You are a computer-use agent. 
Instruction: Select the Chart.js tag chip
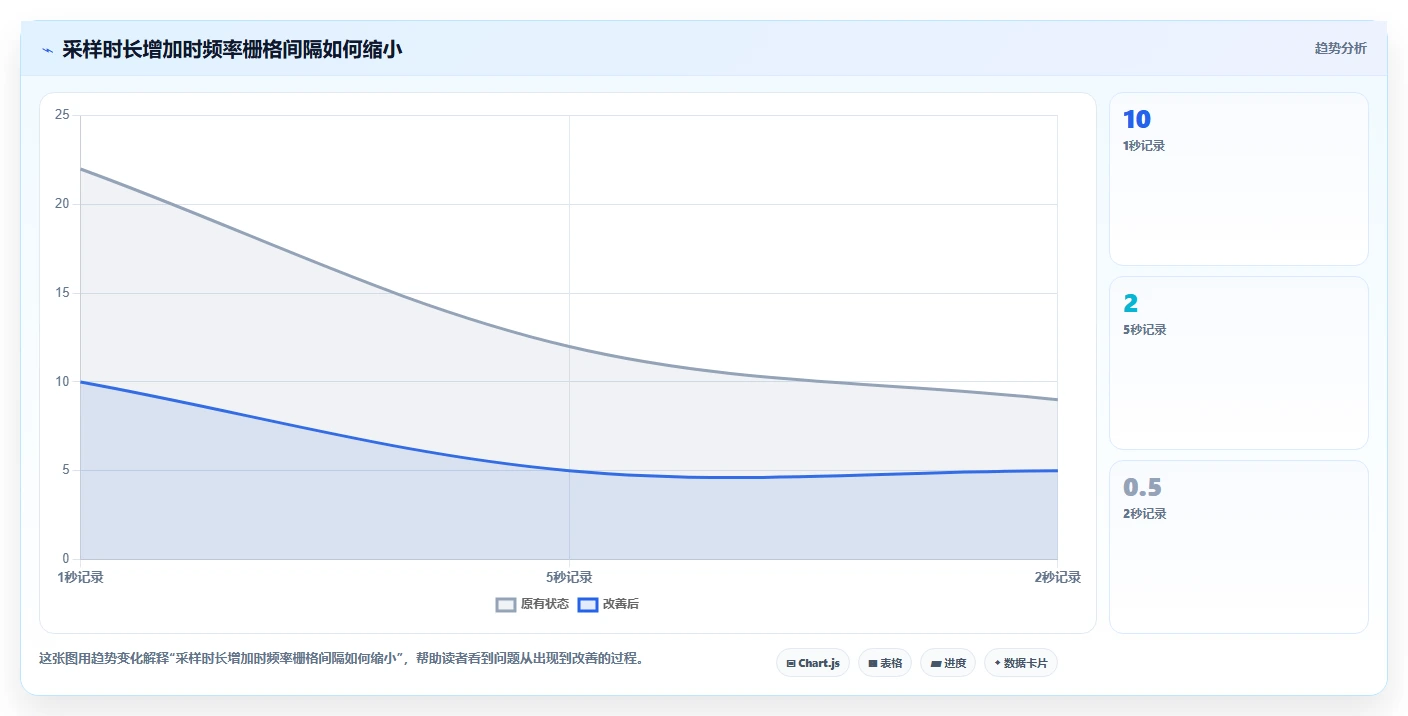[x=813, y=663]
